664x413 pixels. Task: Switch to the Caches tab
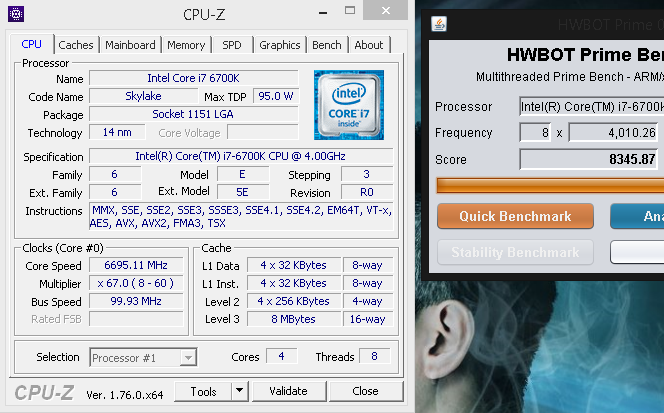coord(76,45)
